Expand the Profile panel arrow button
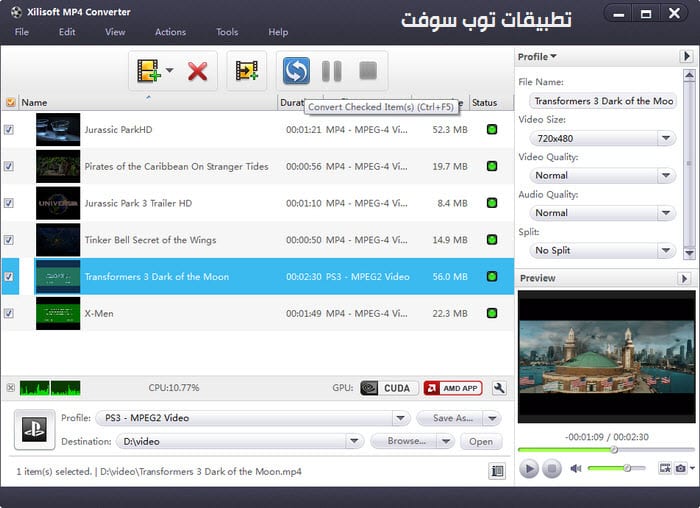Screen dimensions: 700x508 tap(687, 56)
